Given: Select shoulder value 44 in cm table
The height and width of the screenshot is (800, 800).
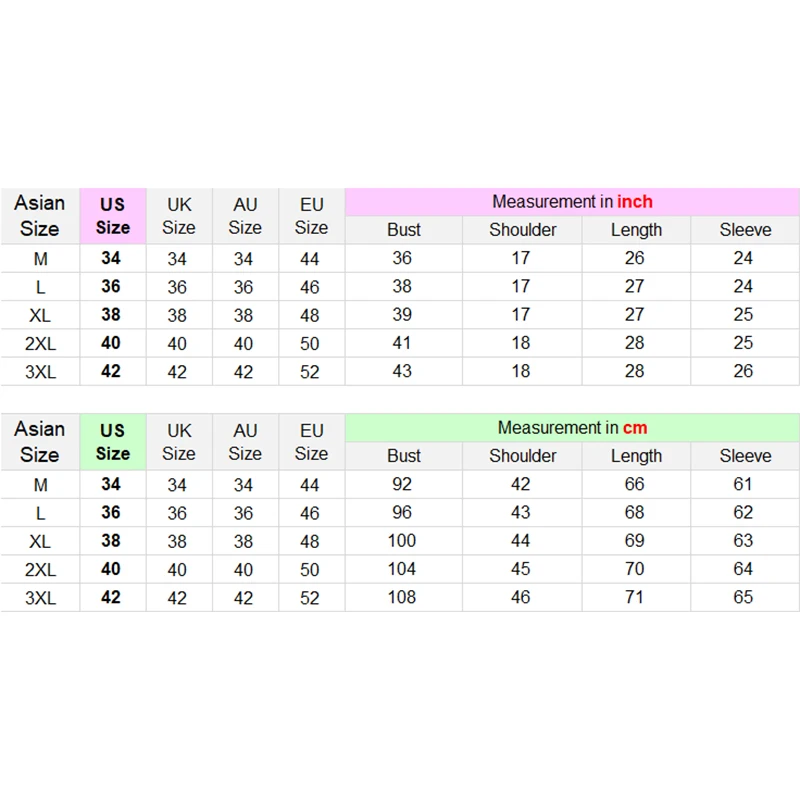Looking at the screenshot, I should coord(520,541).
